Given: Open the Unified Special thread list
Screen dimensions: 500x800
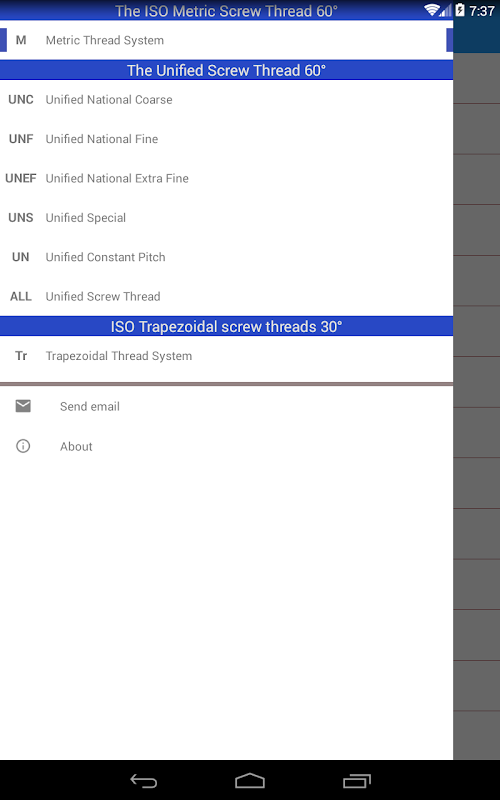Looking at the screenshot, I should point(227,217).
